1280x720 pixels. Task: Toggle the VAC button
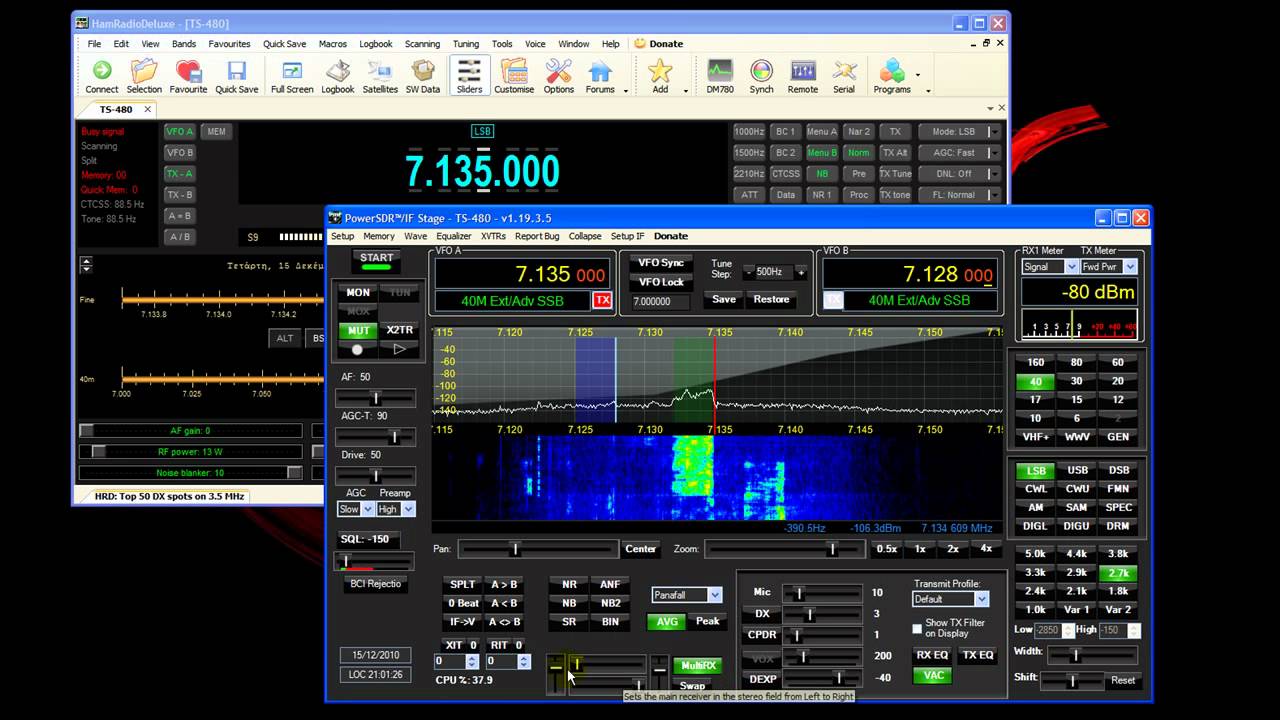point(933,675)
